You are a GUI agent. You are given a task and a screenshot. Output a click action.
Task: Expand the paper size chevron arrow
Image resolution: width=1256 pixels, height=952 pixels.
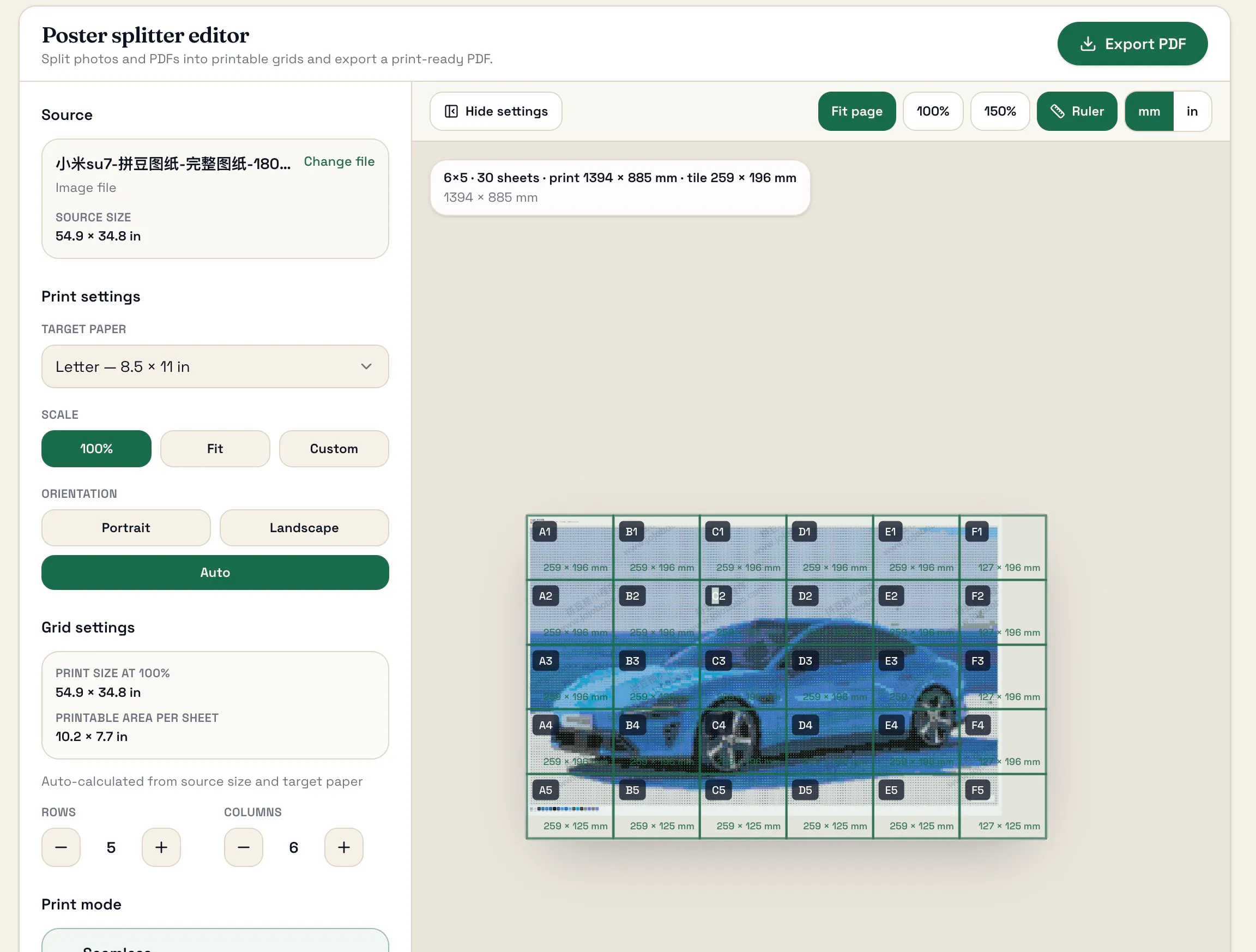[x=366, y=366]
